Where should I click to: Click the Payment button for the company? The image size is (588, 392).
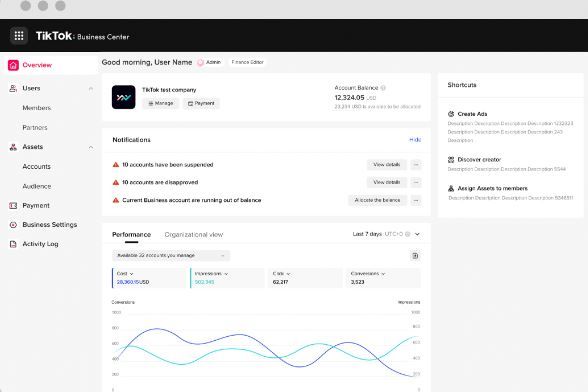coord(201,104)
